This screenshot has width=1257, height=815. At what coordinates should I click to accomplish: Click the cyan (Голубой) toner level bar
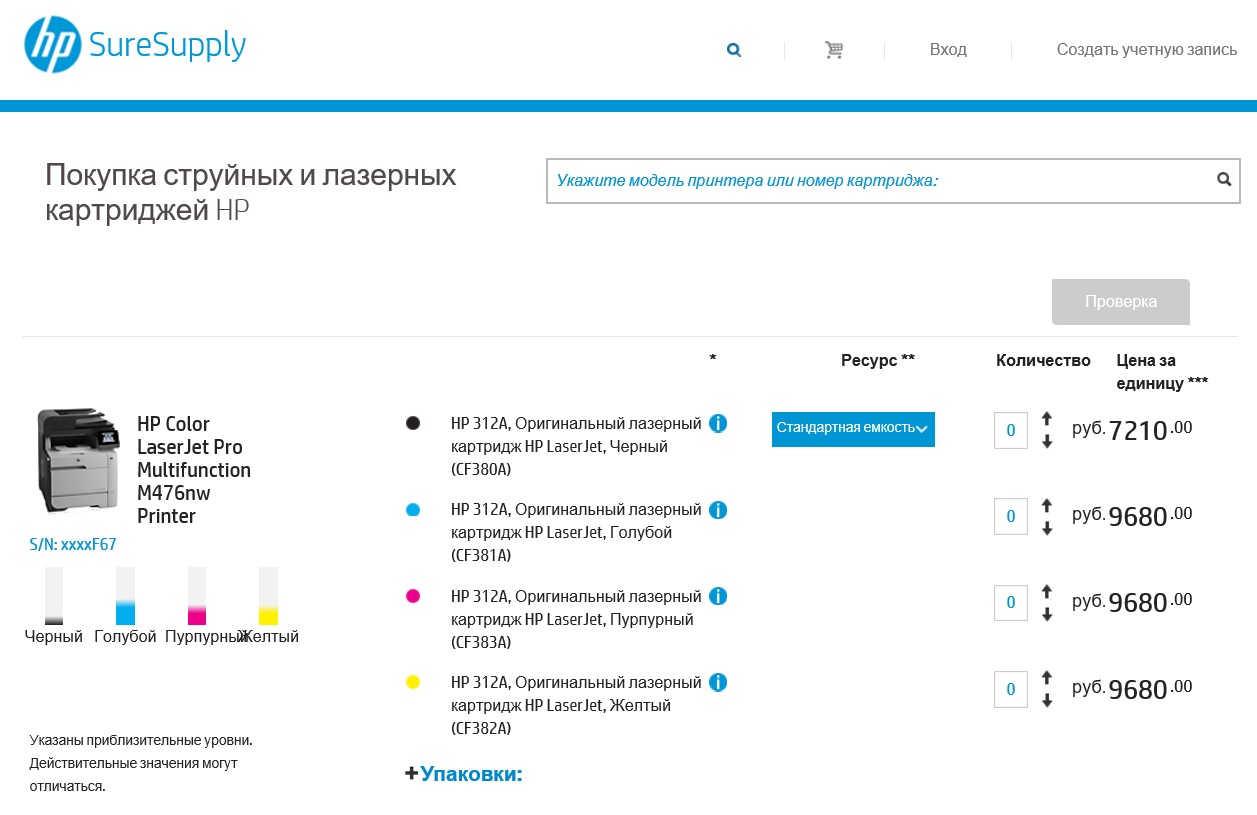coord(125,596)
